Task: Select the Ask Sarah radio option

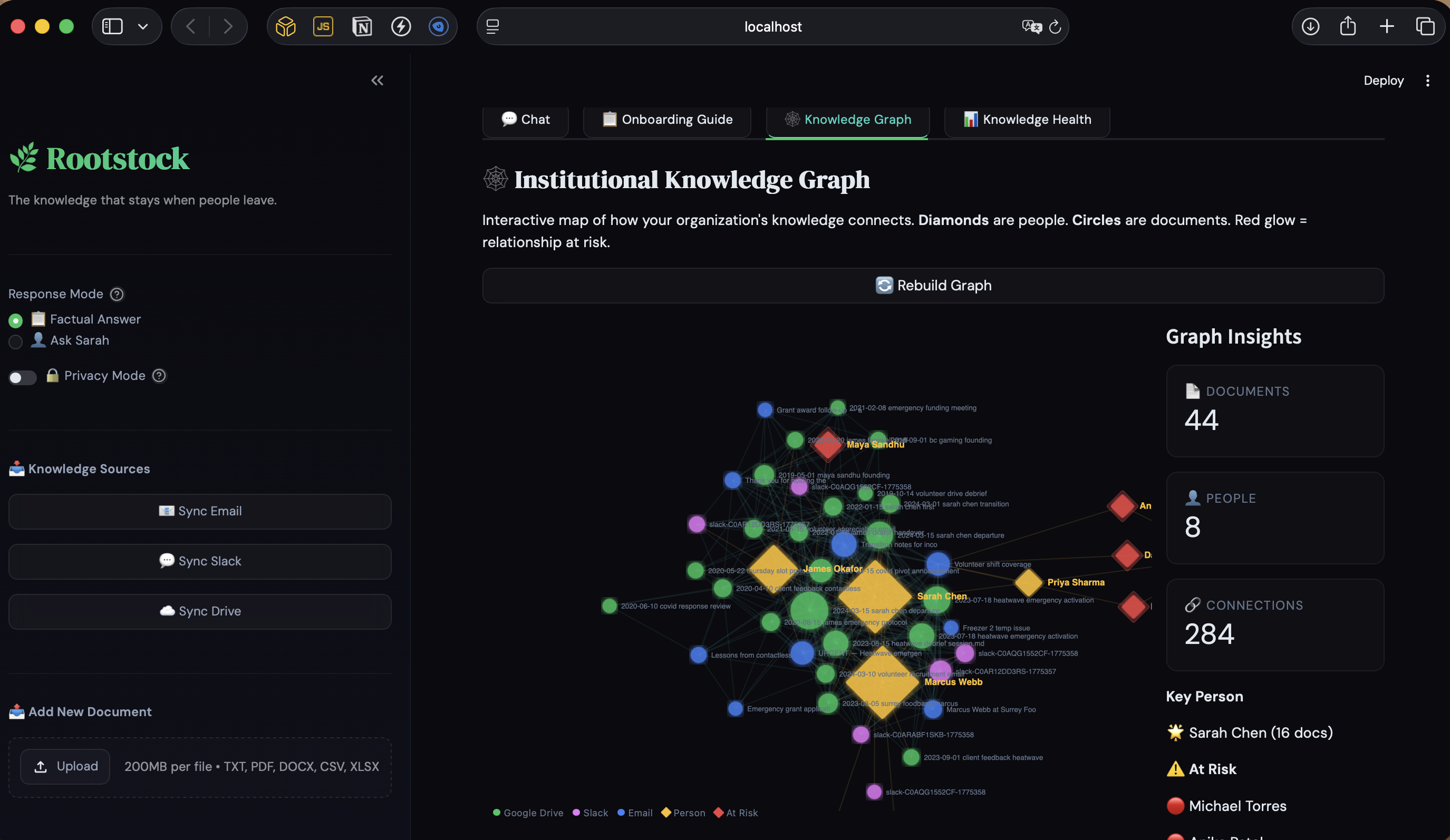Action: tap(15, 341)
